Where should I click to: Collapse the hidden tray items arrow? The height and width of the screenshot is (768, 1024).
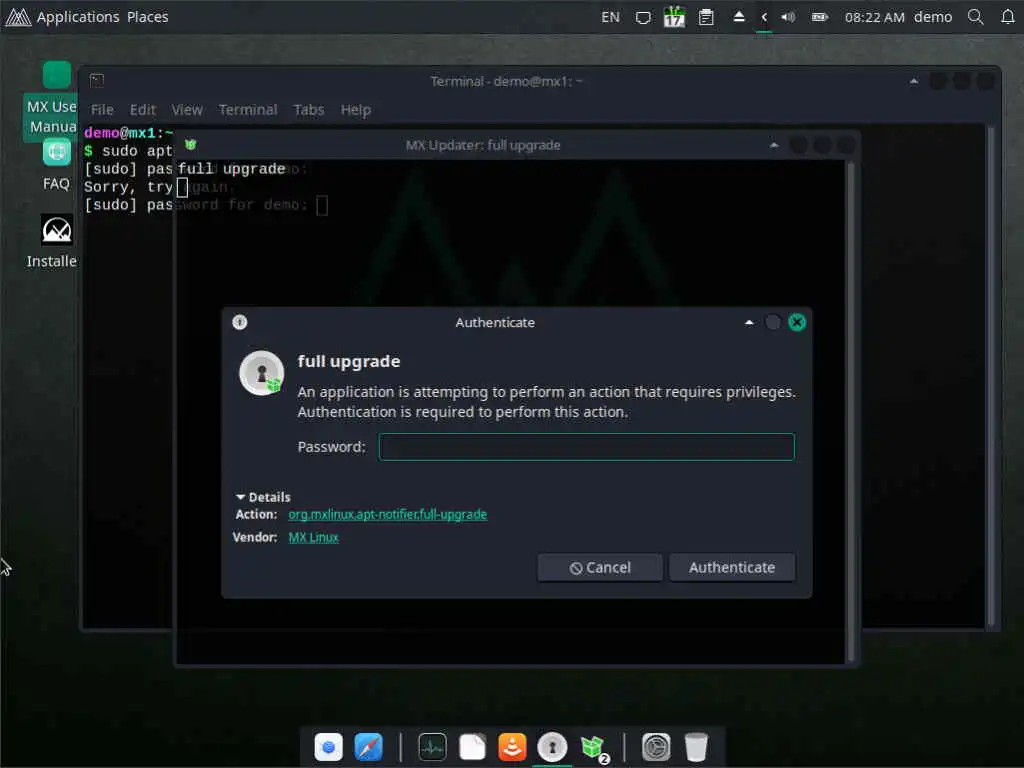[764, 17]
